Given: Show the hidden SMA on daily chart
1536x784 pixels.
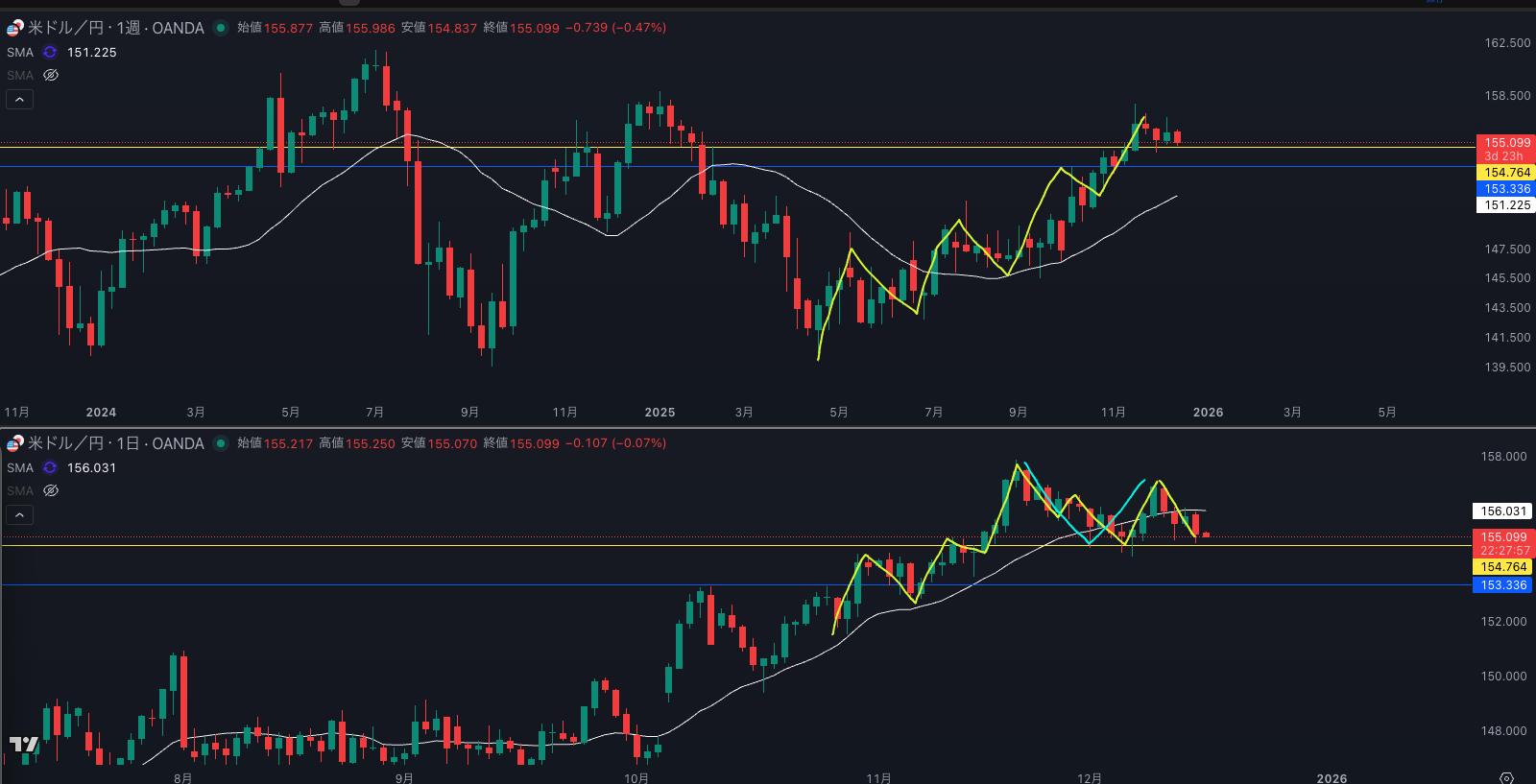Looking at the screenshot, I should coord(51,490).
